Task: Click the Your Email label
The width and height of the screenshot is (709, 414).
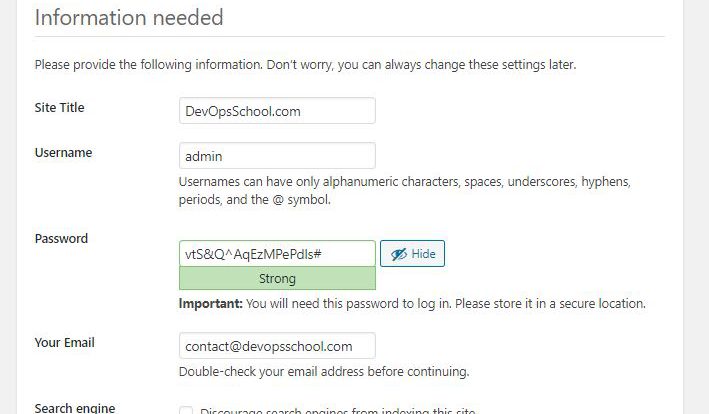Action: [65, 343]
